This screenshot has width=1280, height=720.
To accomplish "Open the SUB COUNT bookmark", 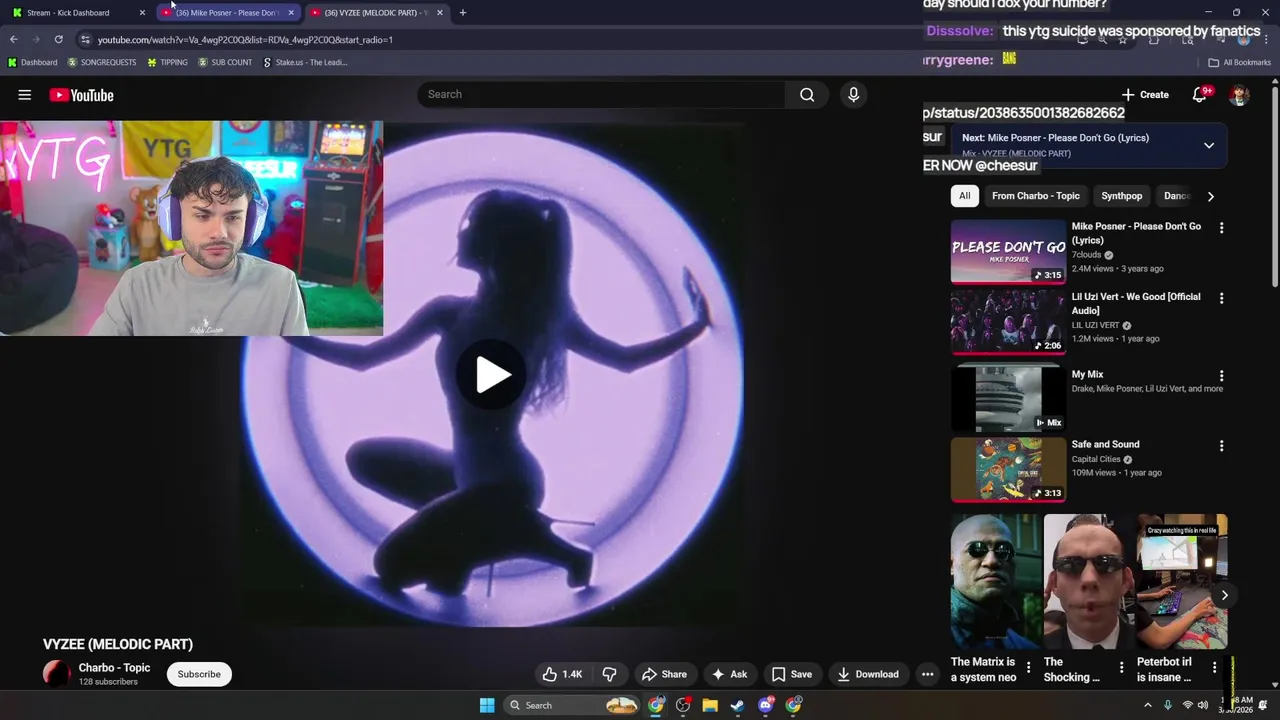I will pos(225,62).
